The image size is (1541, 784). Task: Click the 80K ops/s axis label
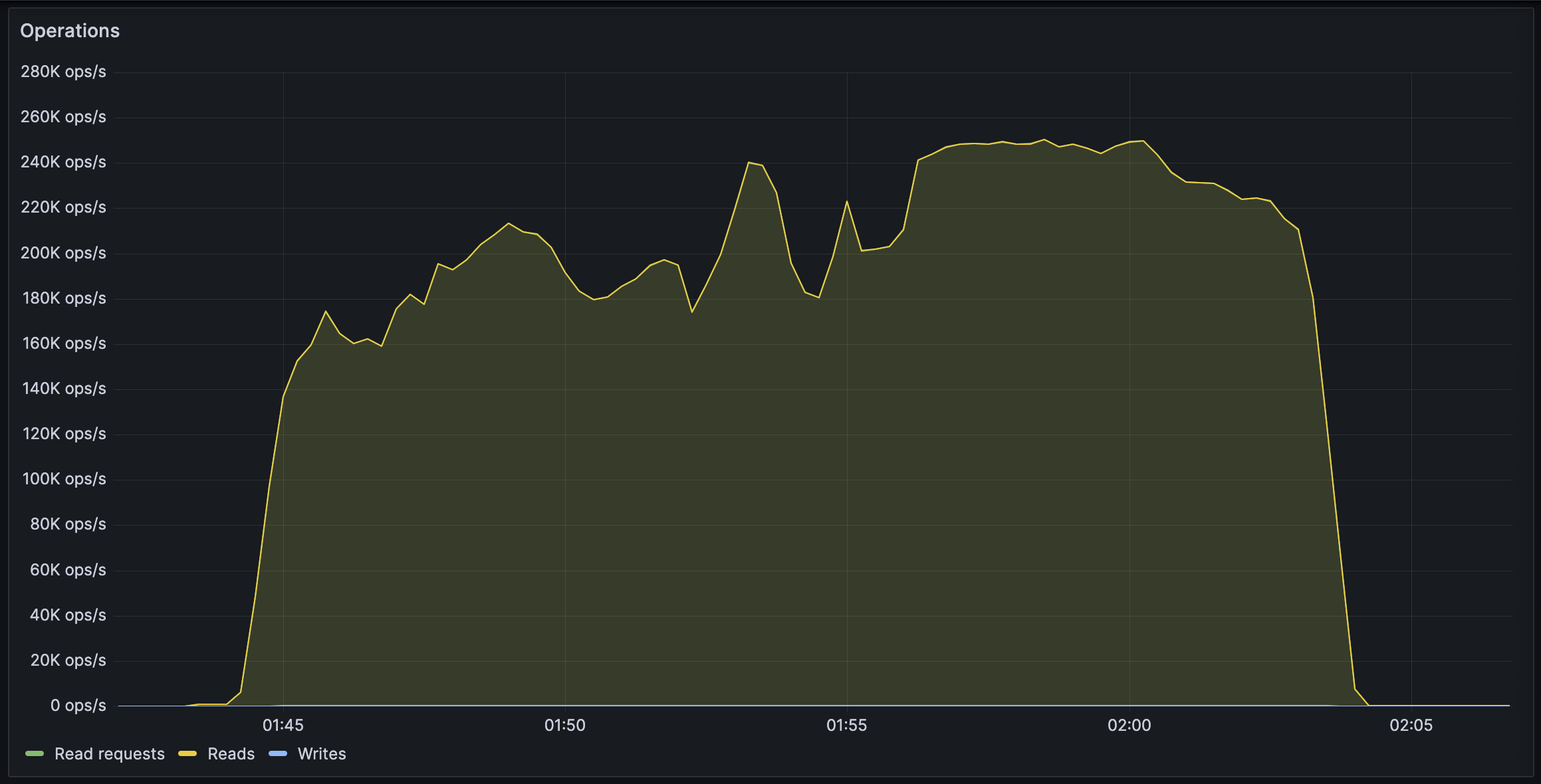pyautogui.click(x=68, y=524)
